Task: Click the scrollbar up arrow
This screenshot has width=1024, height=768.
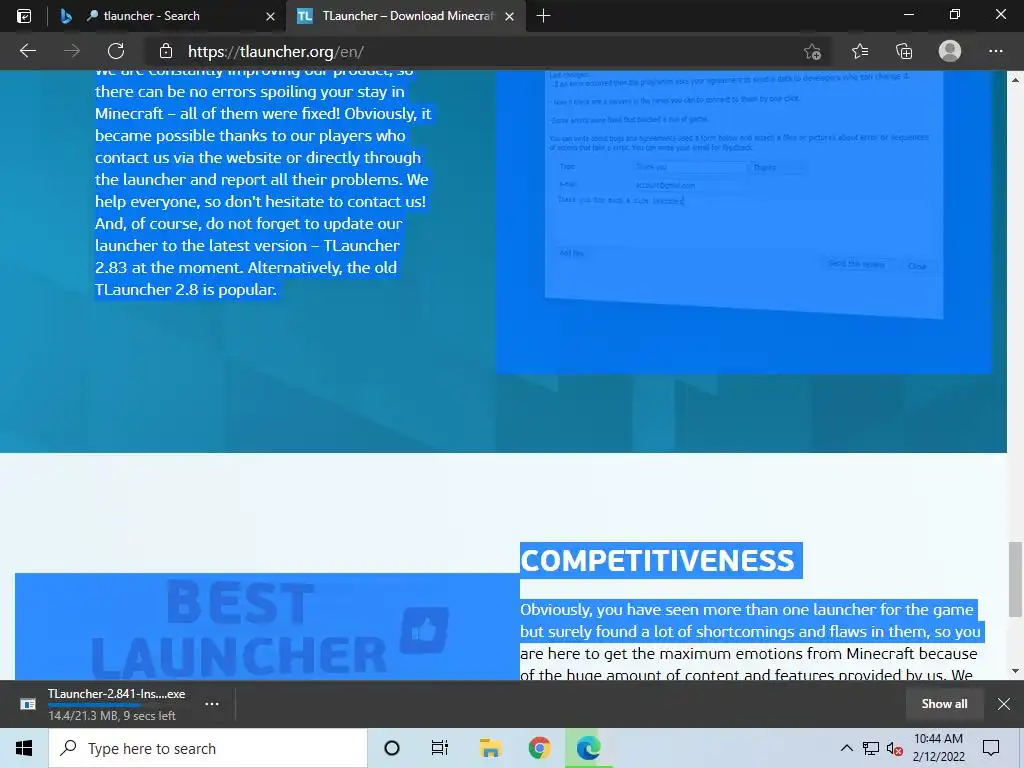Action: 1015,79
